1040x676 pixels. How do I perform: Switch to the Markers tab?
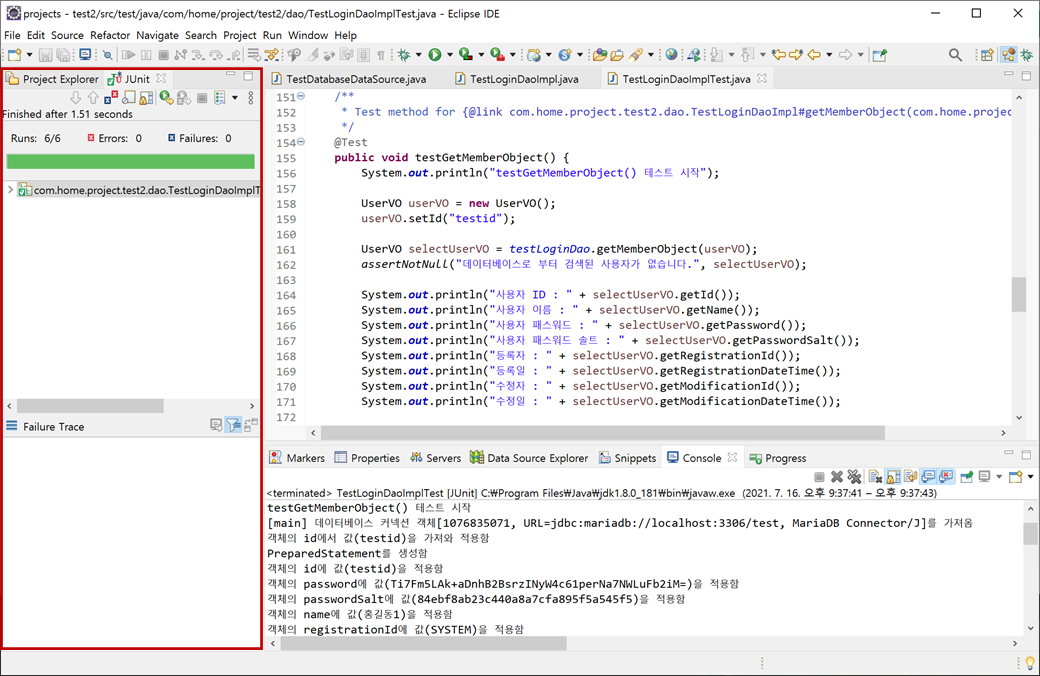click(297, 458)
